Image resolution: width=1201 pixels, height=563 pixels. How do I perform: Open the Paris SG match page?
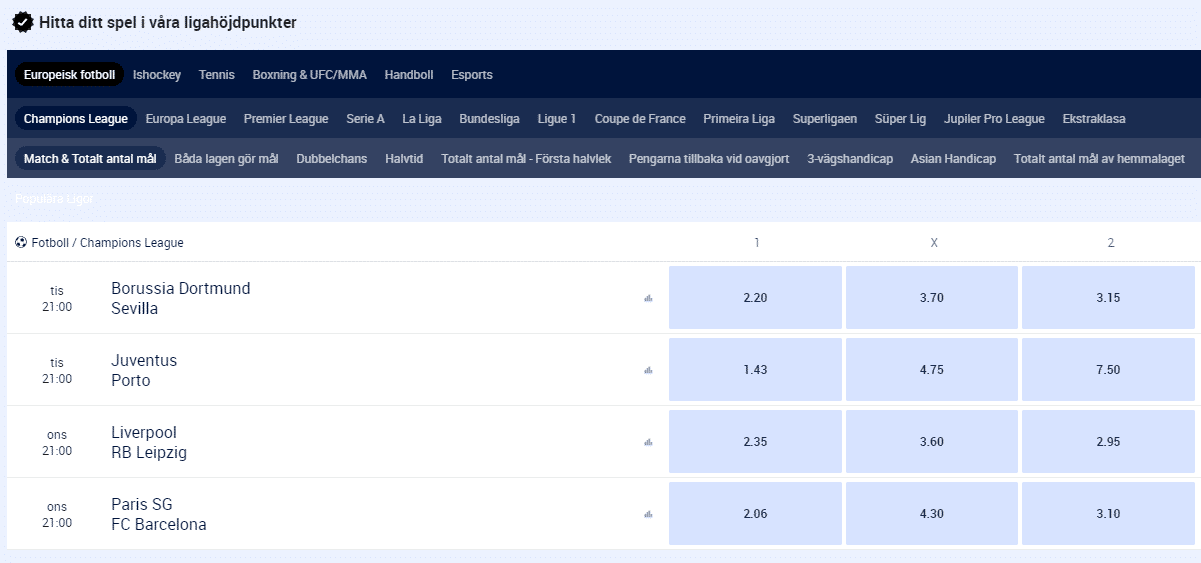(x=142, y=504)
